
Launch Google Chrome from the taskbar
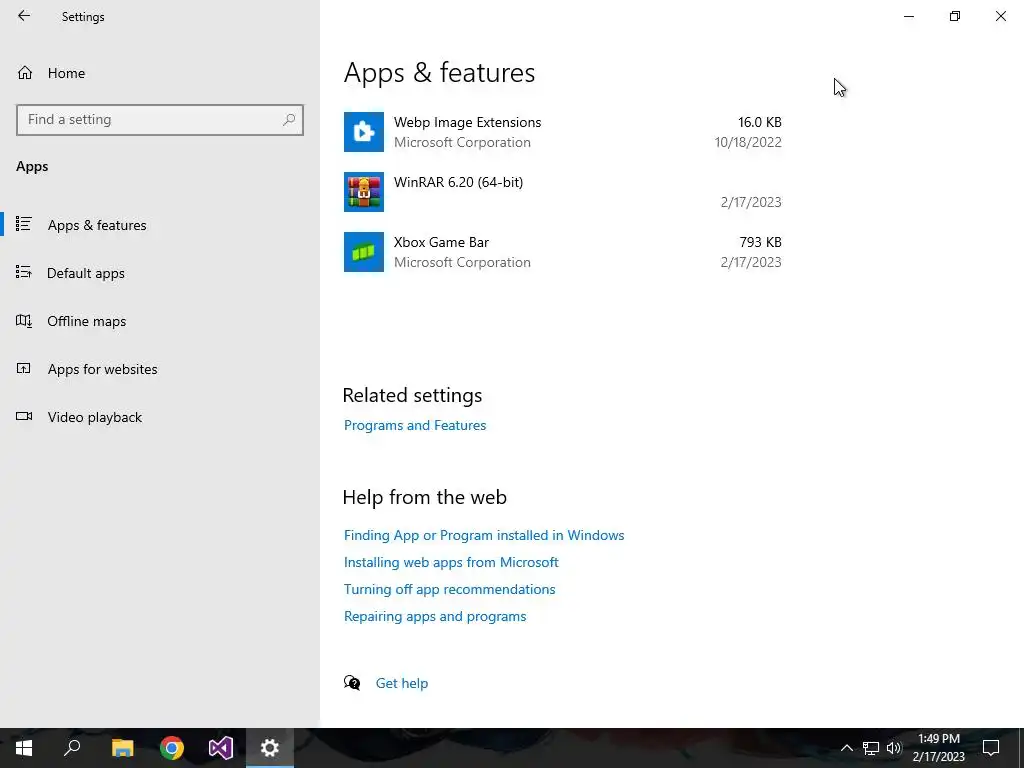point(172,748)
